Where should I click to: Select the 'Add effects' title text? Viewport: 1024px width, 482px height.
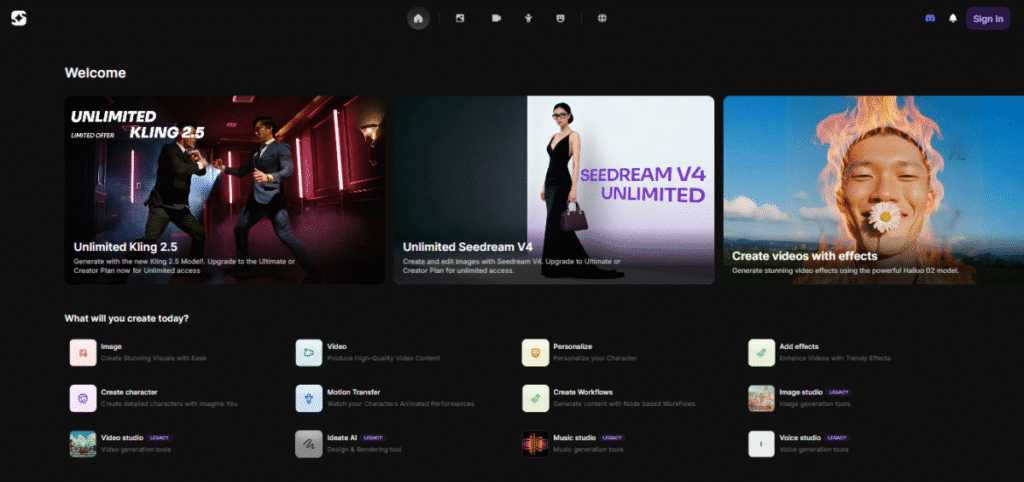tap(799, 347)
